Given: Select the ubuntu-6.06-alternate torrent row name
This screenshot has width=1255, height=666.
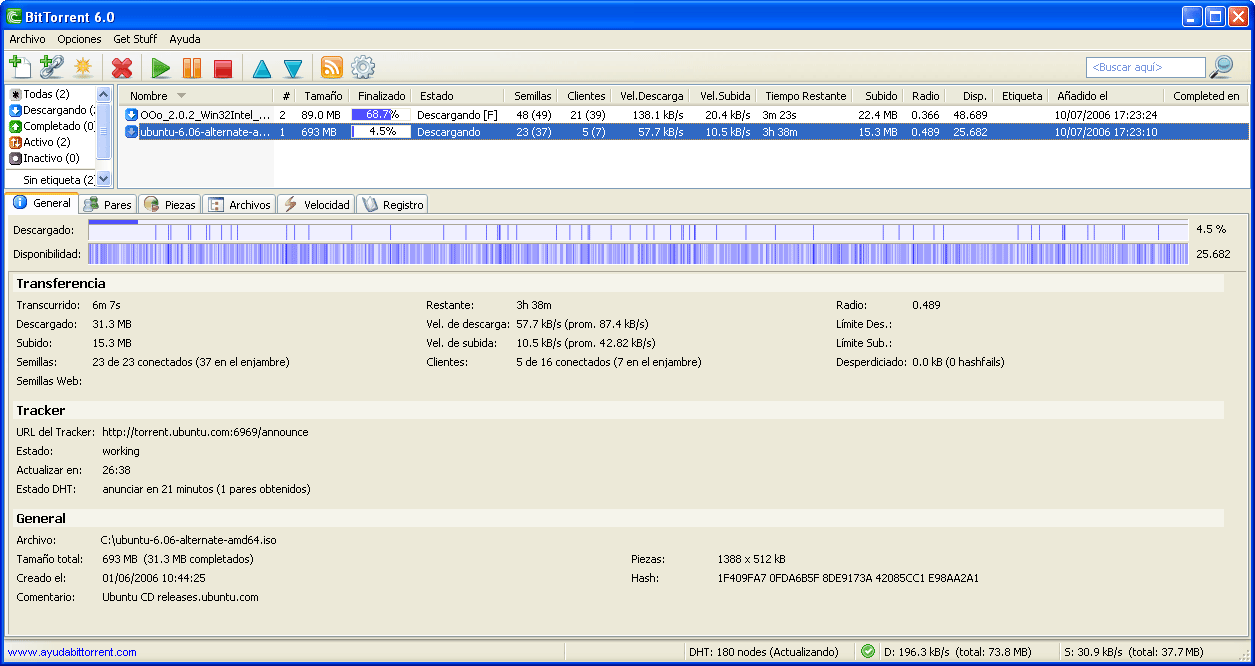Looking at the screenshot, I should (x=205, y=132).
